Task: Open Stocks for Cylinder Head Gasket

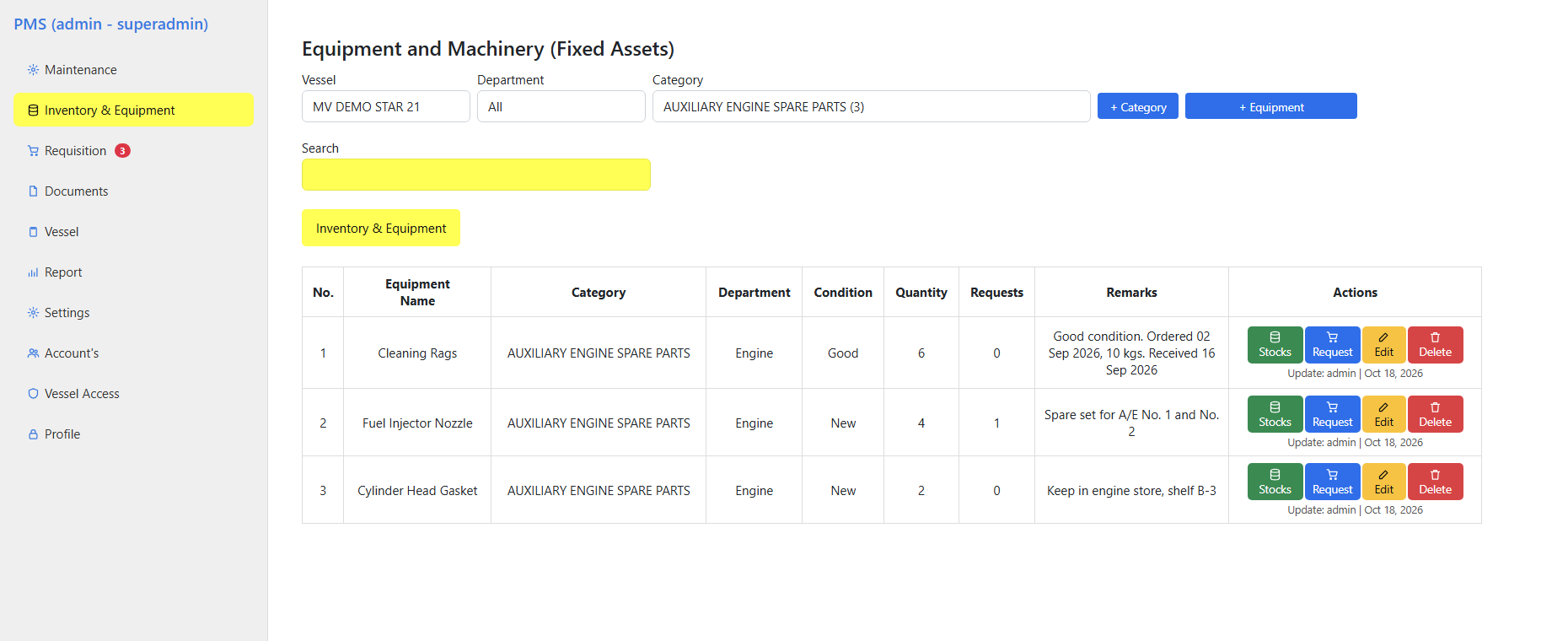Action: (x=1275, y=482)
